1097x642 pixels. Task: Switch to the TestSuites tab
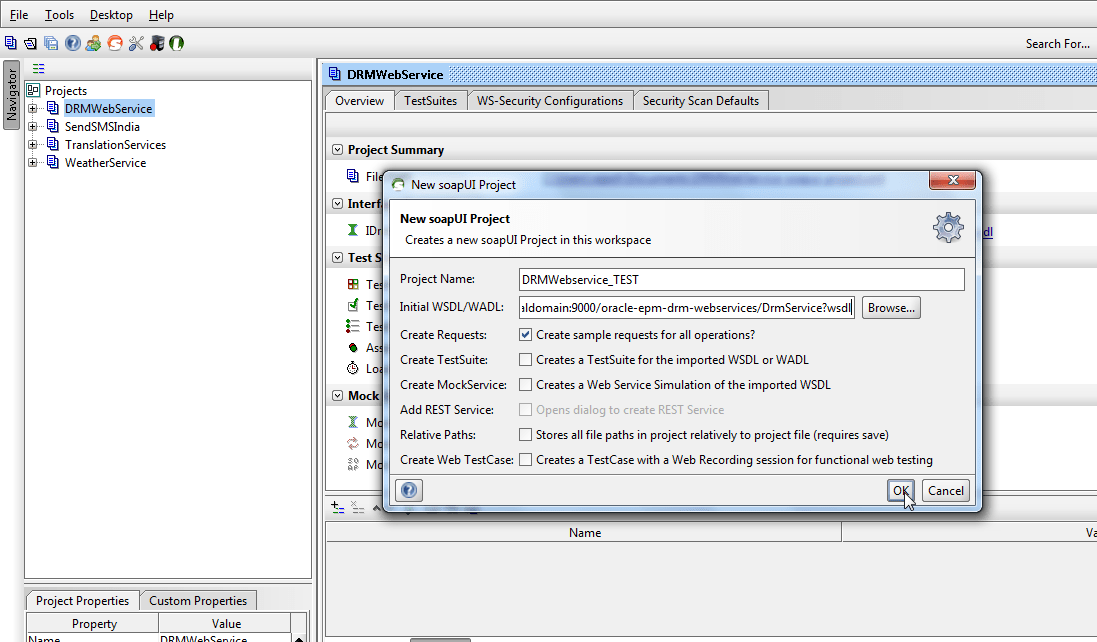click(430, 101)
